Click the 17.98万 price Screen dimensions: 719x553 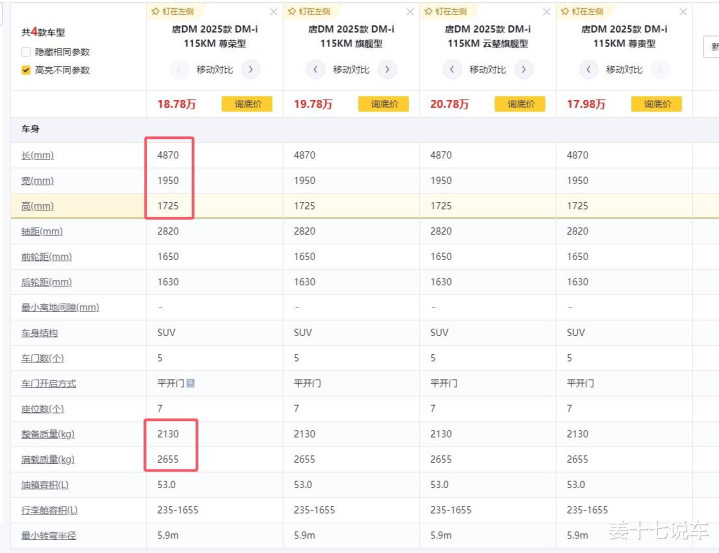click(x=586, y=104)
